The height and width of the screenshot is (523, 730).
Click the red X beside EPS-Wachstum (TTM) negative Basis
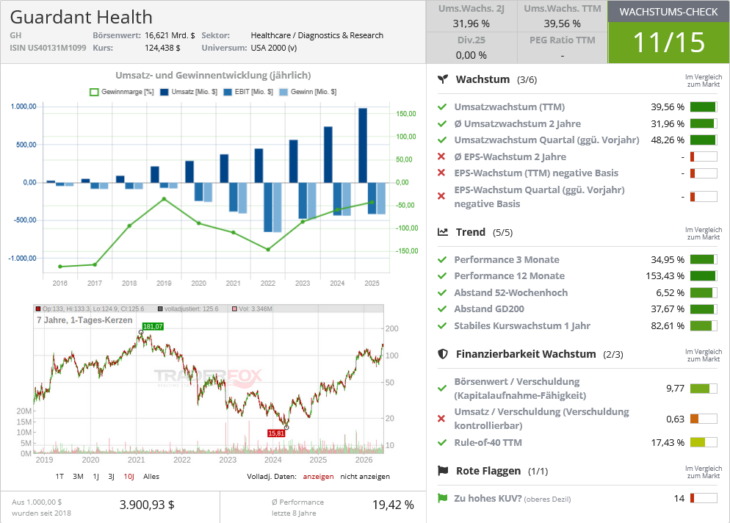pyautogui.click(x=442, y=173)
